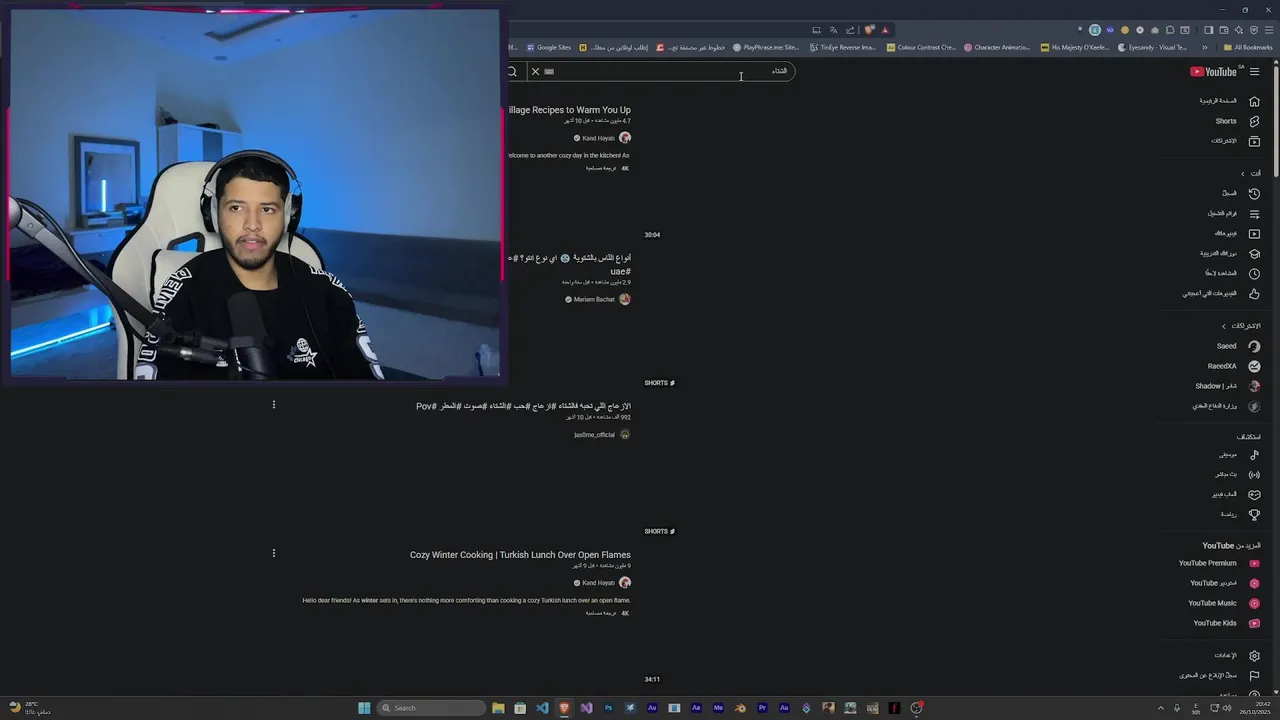
Task: Open Sports trophy explore category
Action: (1241, 514)
